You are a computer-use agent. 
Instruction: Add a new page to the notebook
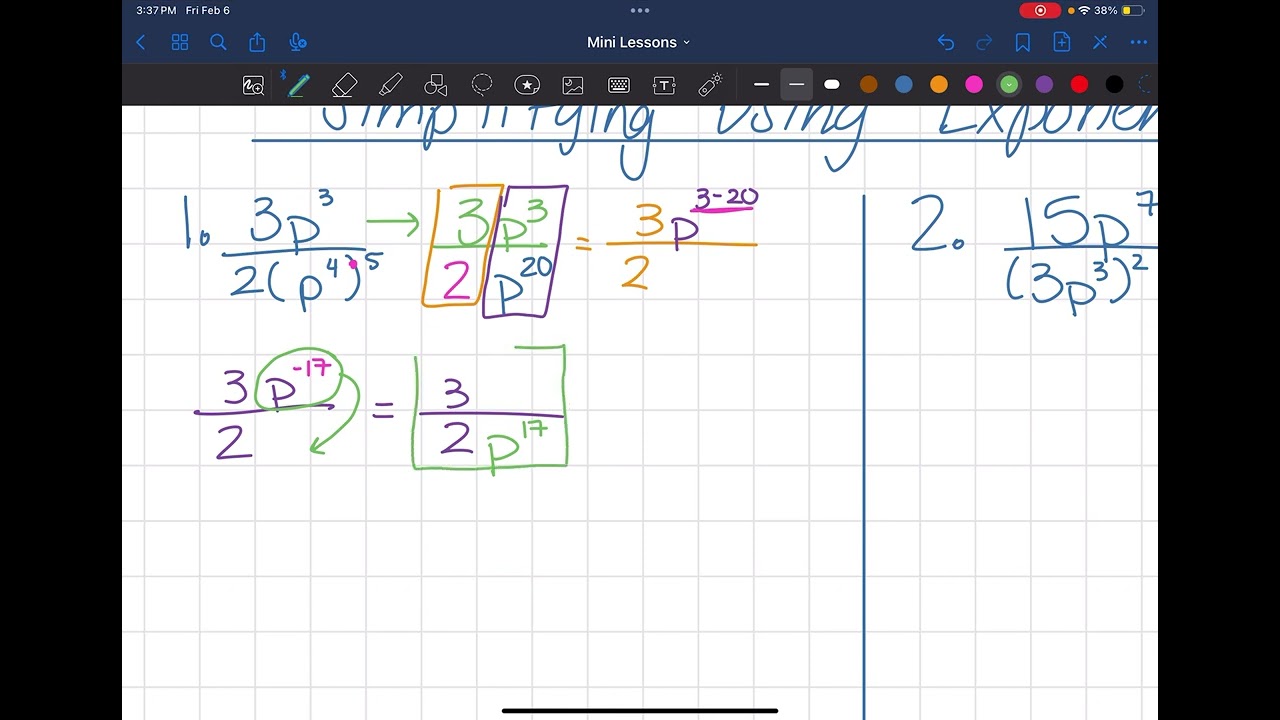click(1061, 42)
